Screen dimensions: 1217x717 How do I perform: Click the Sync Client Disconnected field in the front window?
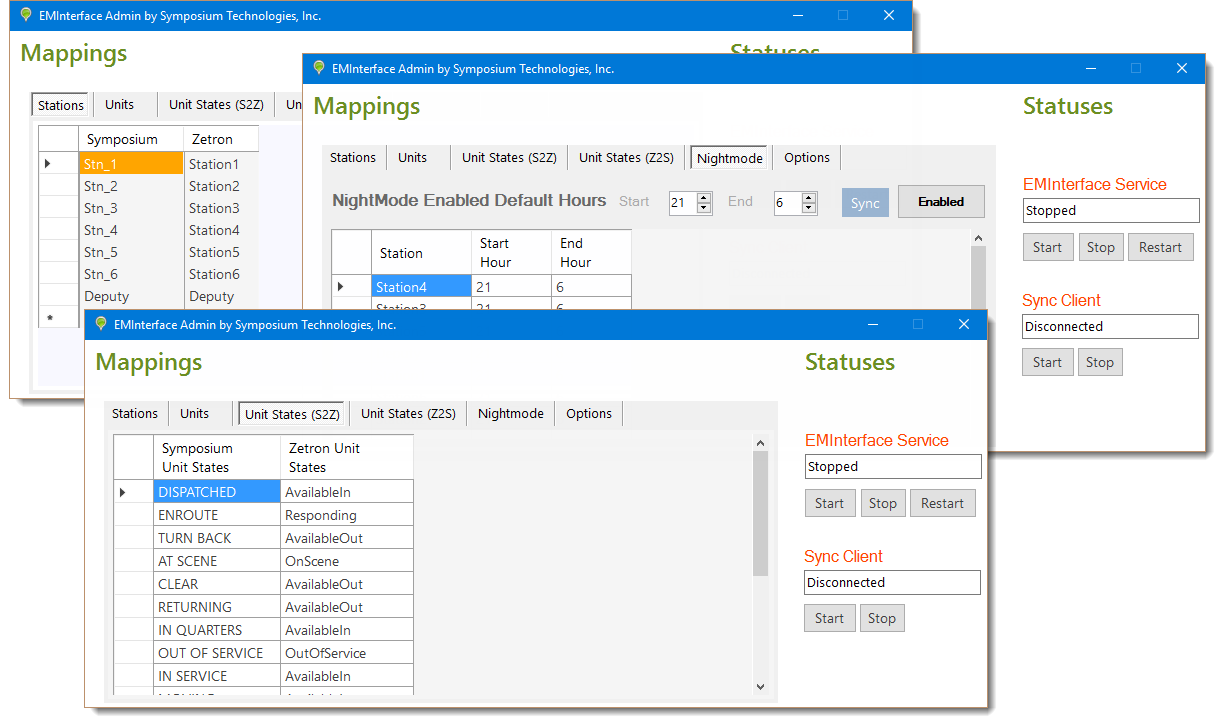pos(893,583)
